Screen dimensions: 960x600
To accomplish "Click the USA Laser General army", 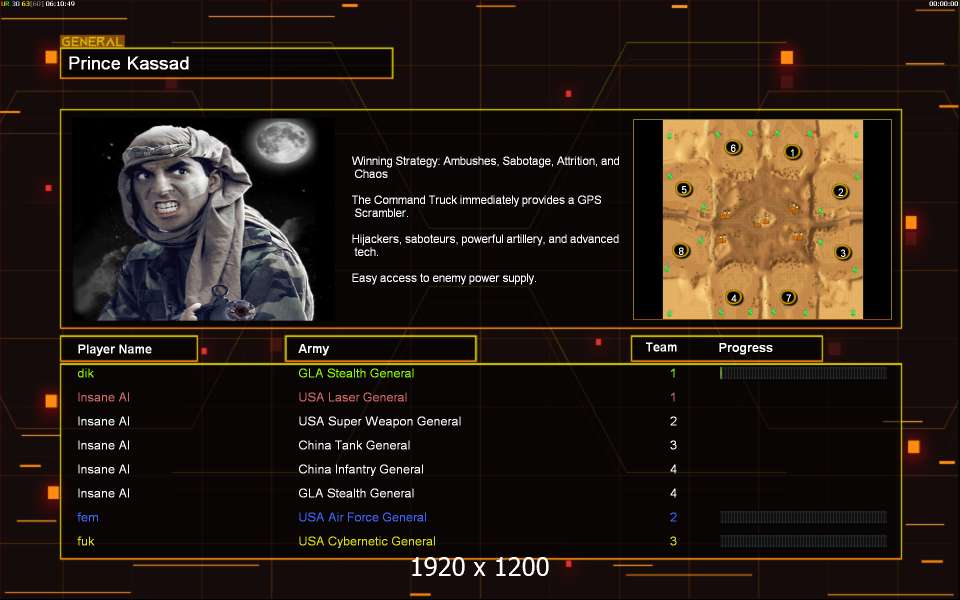I will (x=353, y=397).
